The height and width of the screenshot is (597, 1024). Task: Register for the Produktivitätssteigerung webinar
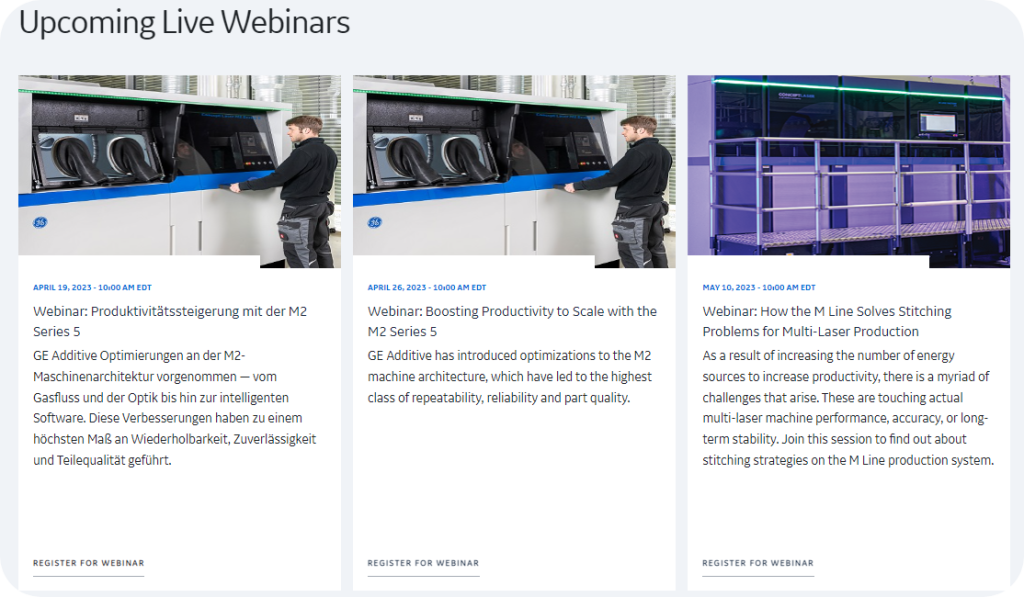pyautogui.click(x=89, y=563)
